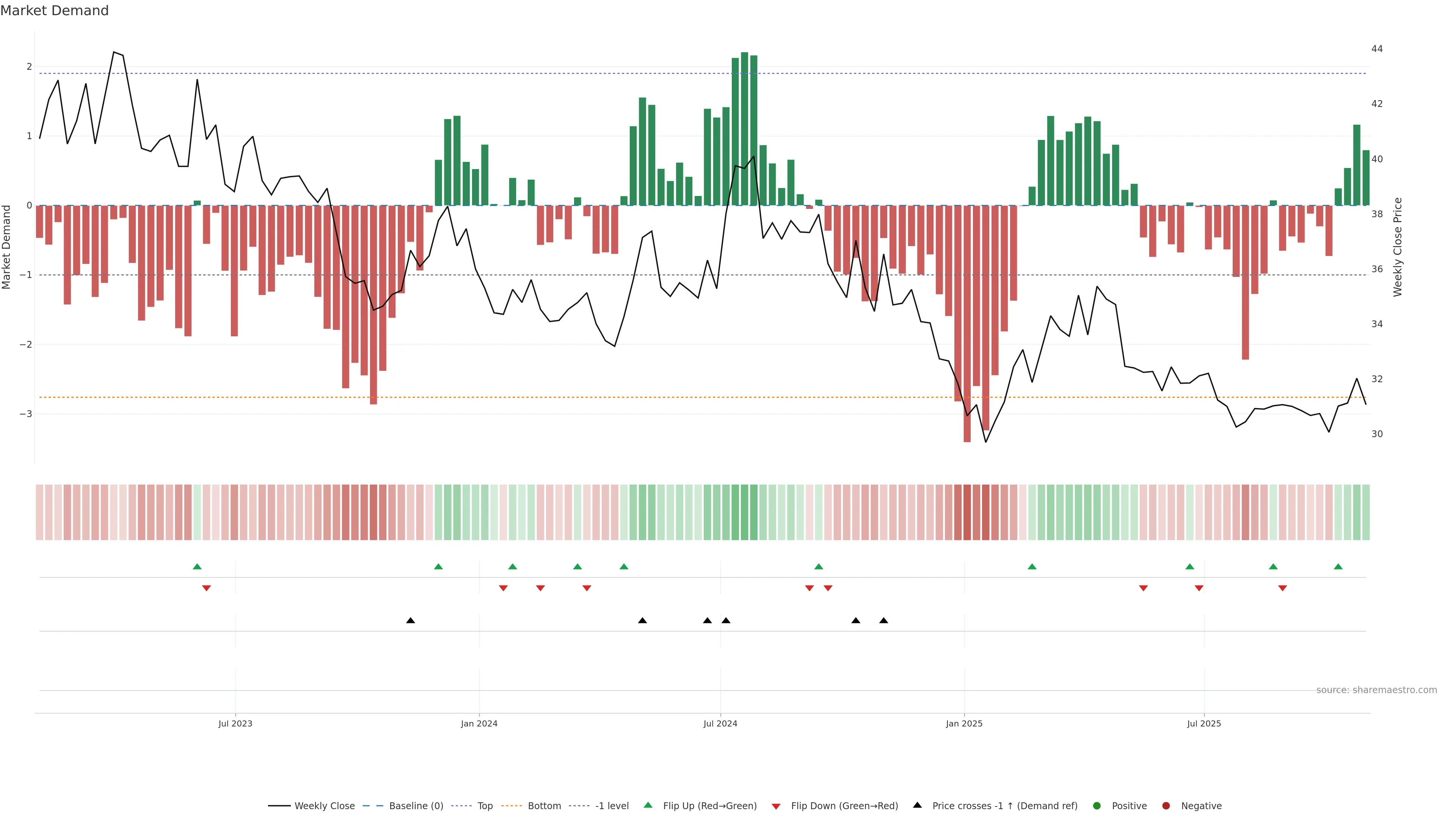Click the source sharemaestro.com text
The image size is (1456, 819).
[1376, 690]
